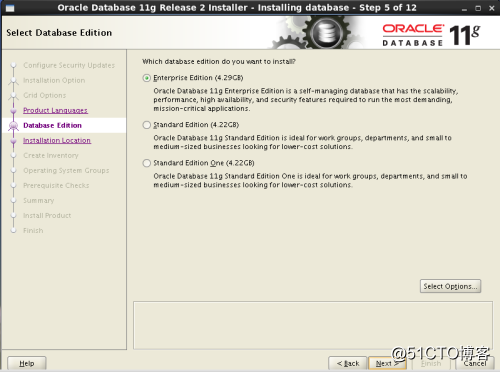500x372 pixels.
Task: Click the 'Select Database Edition' heading
Action: pos(59,33)
